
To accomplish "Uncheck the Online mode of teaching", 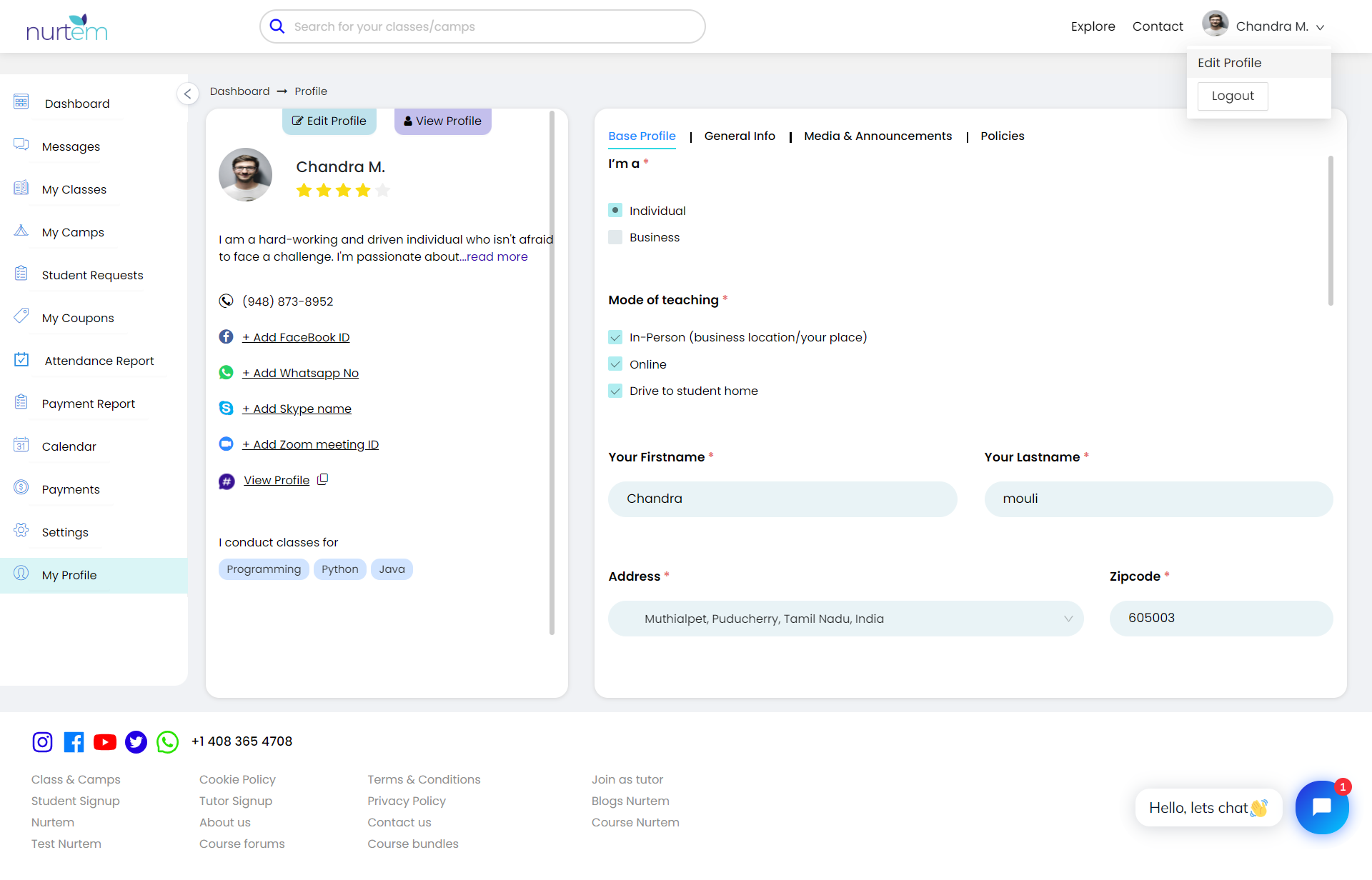I will (615, 364).
